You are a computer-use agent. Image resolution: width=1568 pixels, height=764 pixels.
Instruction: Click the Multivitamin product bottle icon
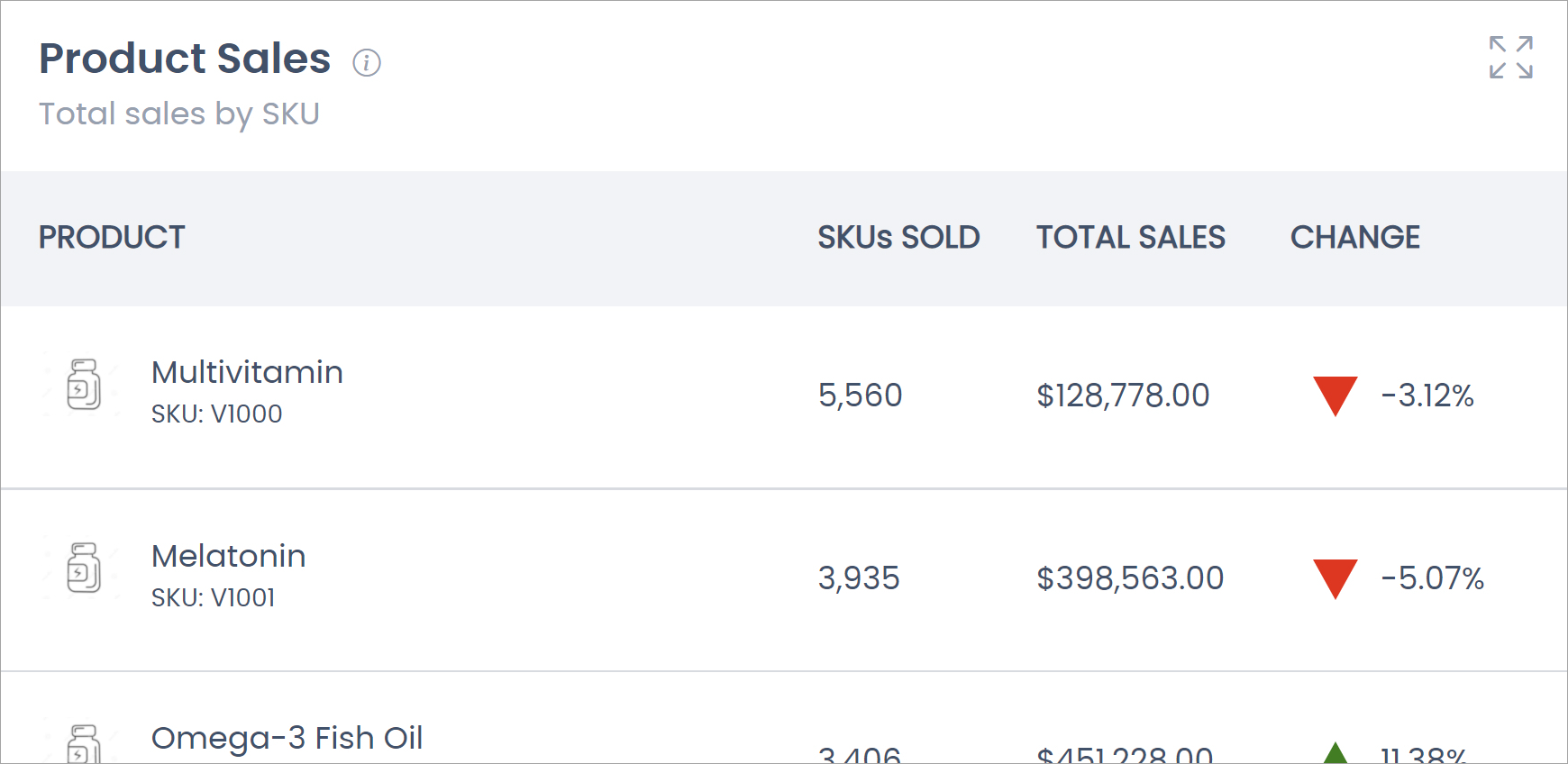[83, 385]
